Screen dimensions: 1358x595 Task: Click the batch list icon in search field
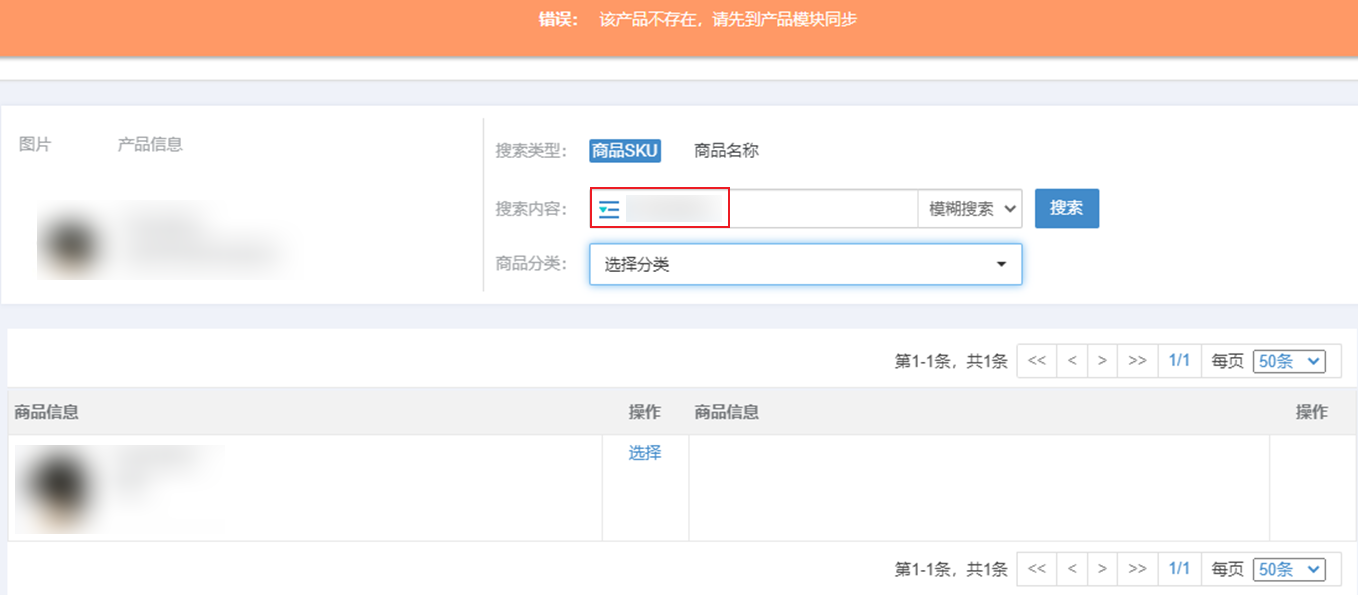pos(609,209)
